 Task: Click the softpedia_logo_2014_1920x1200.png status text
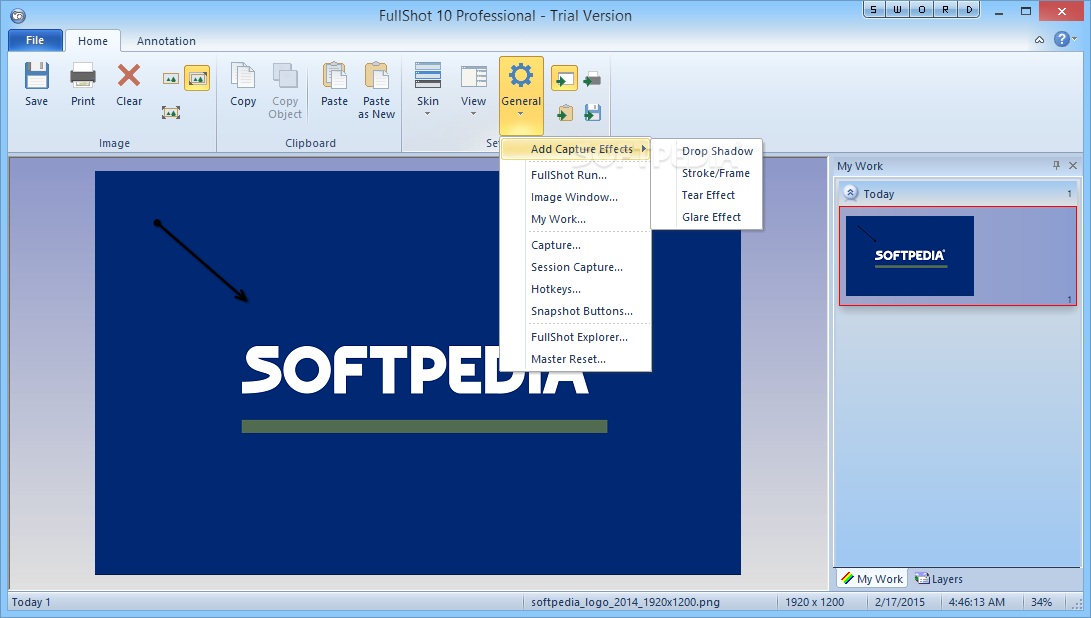coord(625,602)
